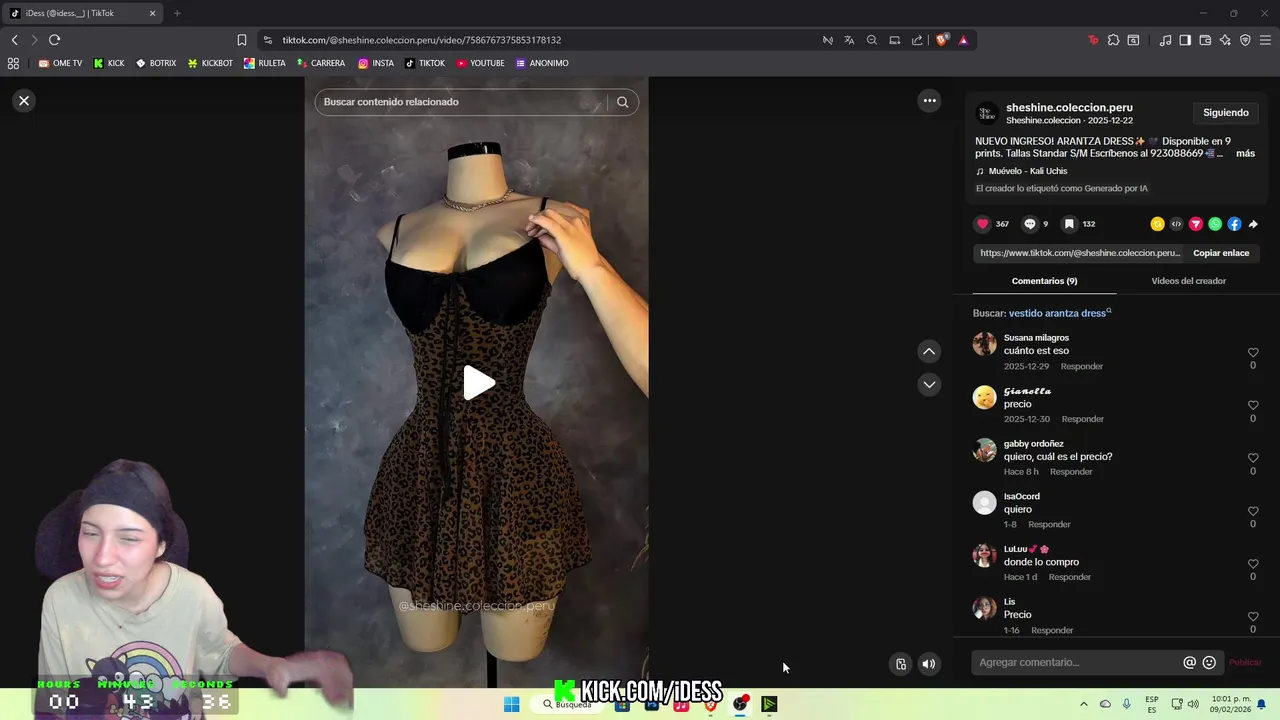Image resolution: width=1280 pixels, height=720 pixels.
Task: Open Brave Wallet icon
Action: point(1205,40)
